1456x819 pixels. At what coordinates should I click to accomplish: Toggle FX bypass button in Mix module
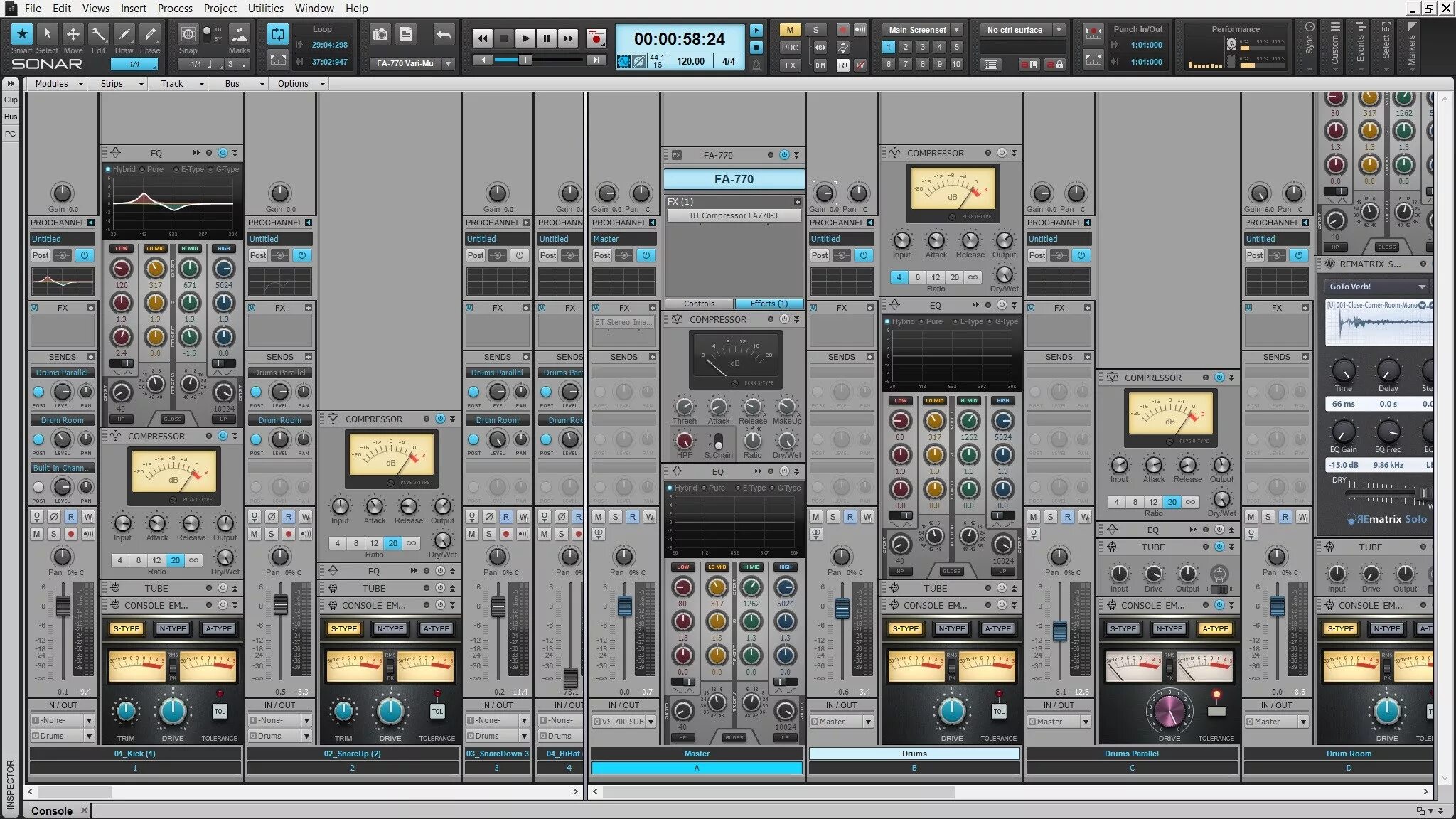click(790, 65)
